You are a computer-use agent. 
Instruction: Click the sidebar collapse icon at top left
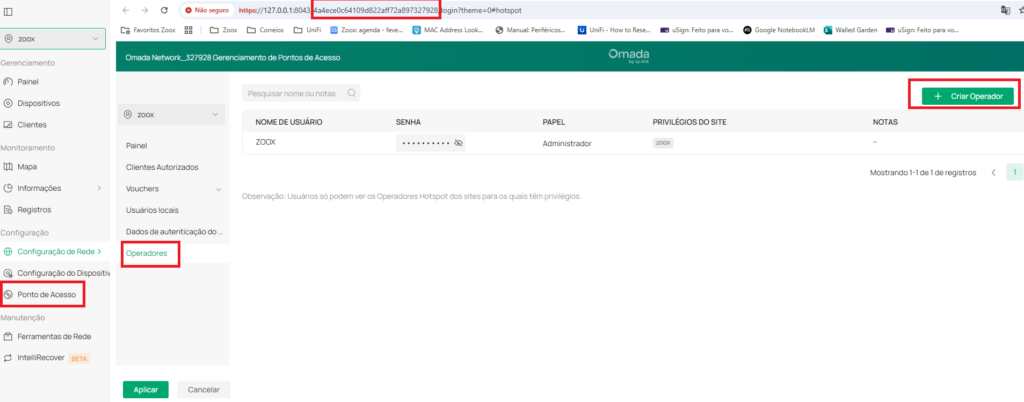tap(8, 12)
